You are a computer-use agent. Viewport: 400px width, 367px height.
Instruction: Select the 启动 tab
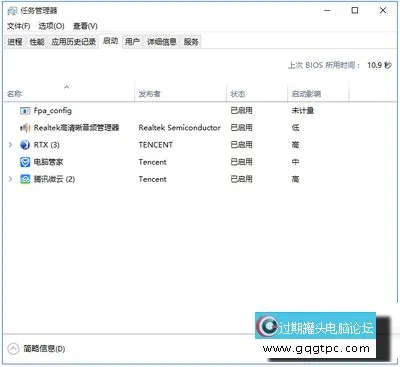tap(110, 41)
